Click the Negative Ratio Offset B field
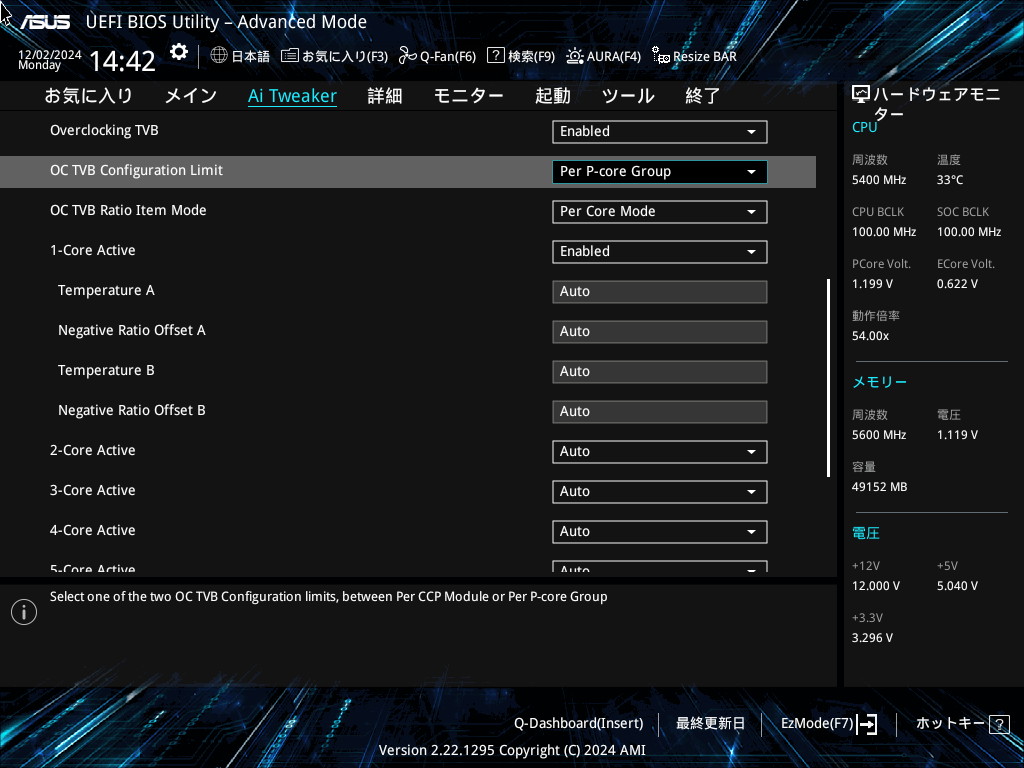 (660, 411)
